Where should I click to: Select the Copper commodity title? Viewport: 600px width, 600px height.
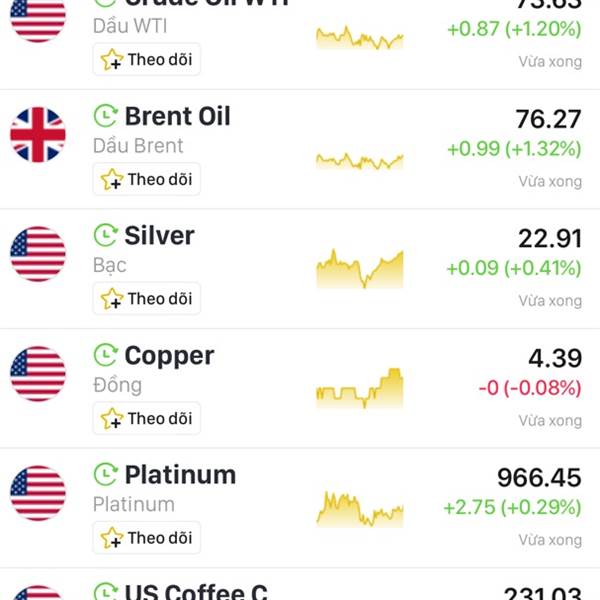(x=169, y=355)
